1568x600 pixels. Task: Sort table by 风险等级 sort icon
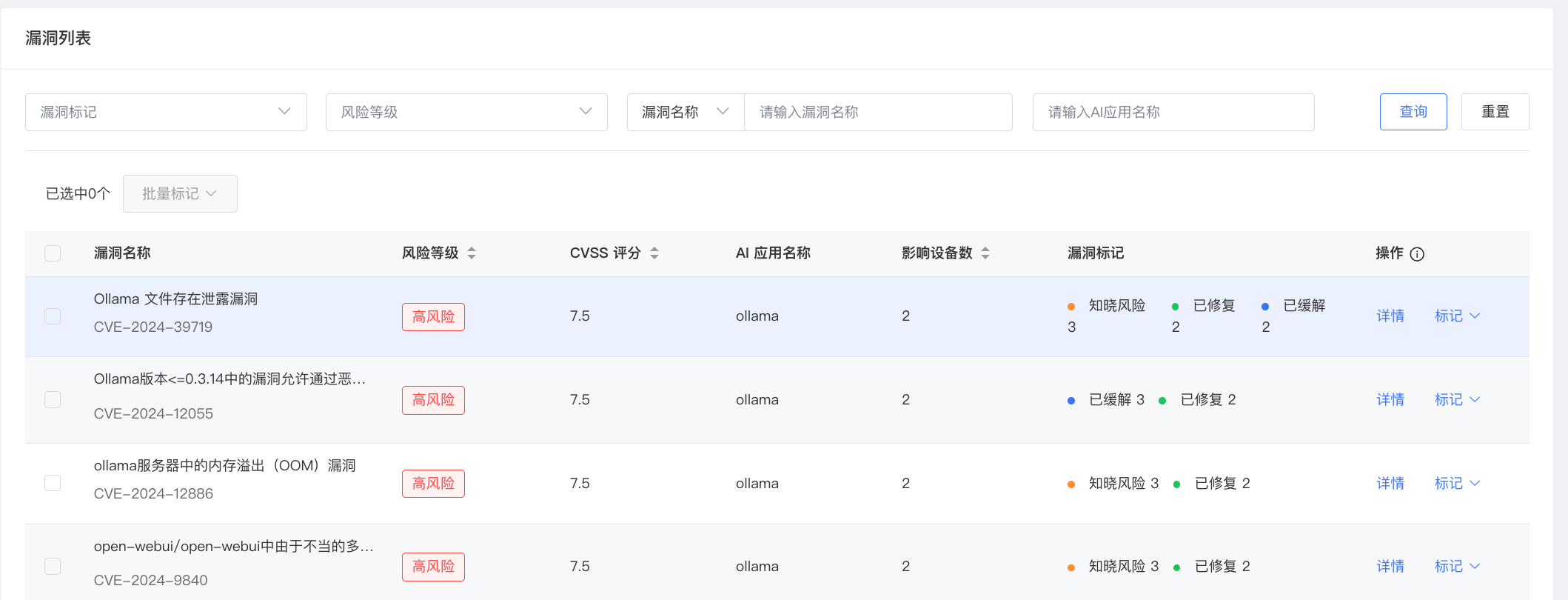pyautogui.click(x=472, y=253)
